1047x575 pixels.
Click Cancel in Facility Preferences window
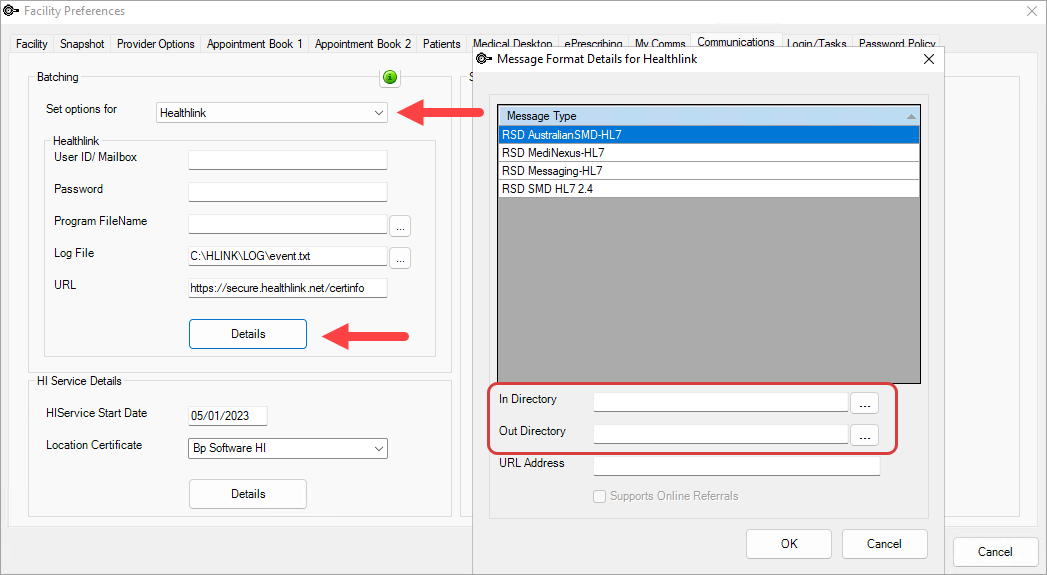coord(995,552)
